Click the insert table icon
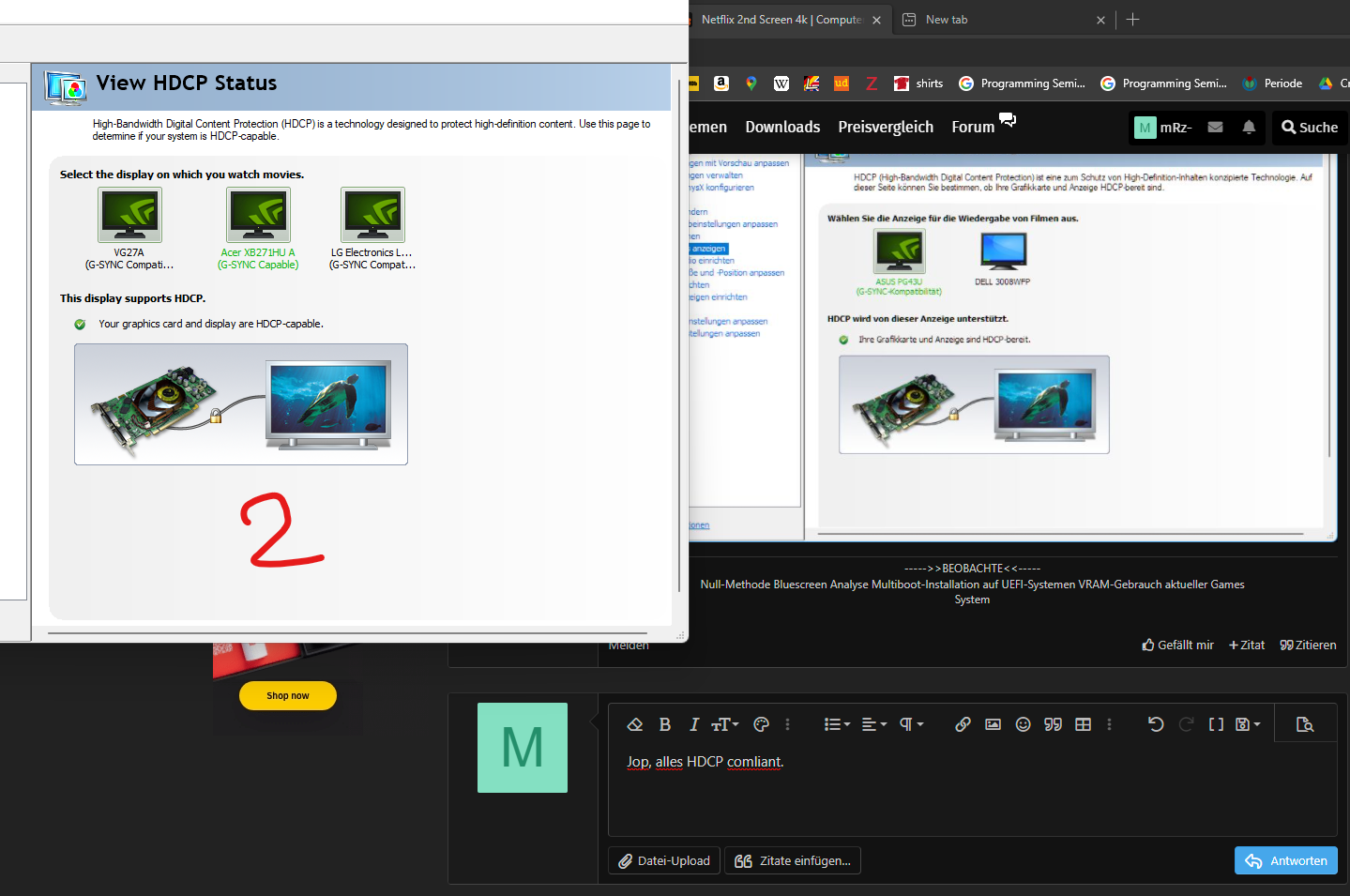This screenshot has width=1350, height=896. (1084, 724)
